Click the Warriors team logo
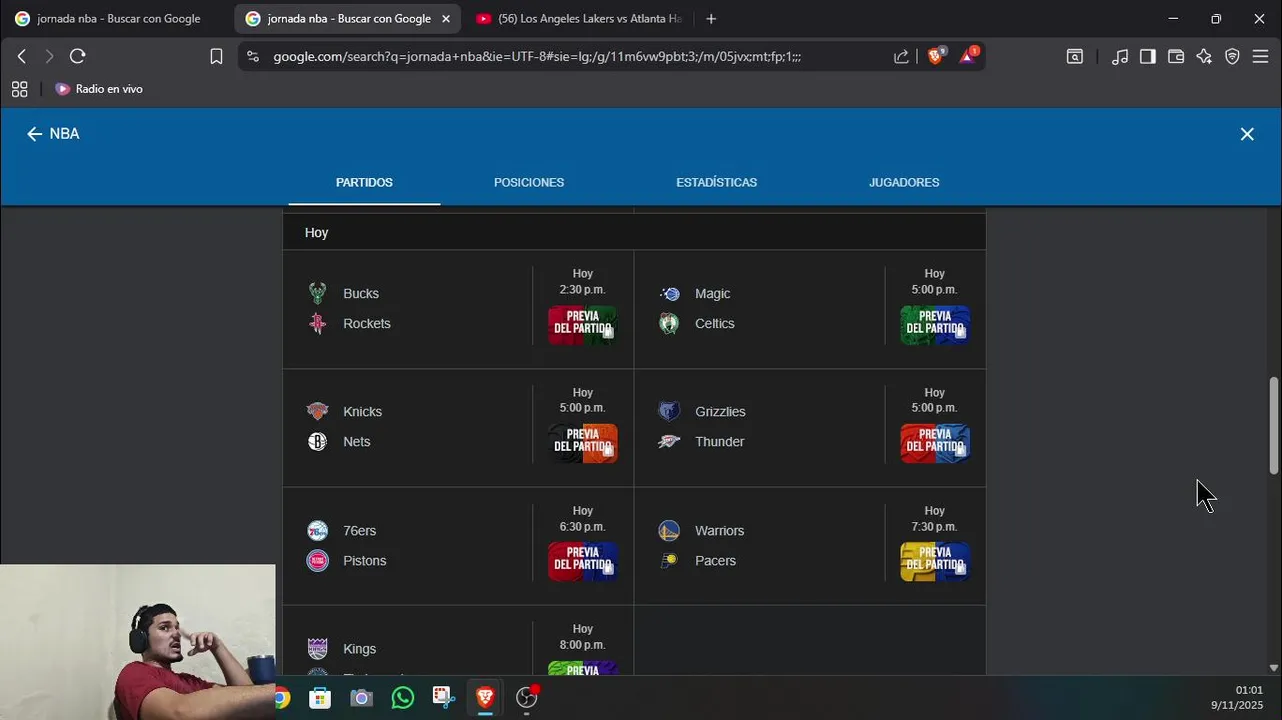Screen dimensions: 1282x720 [x=669, y=530]
